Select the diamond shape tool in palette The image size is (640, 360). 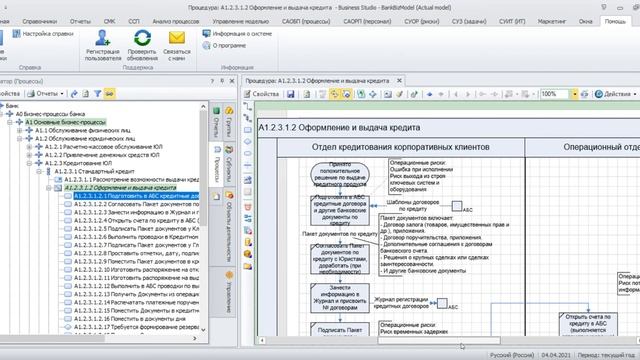click(x=247, y=142)
